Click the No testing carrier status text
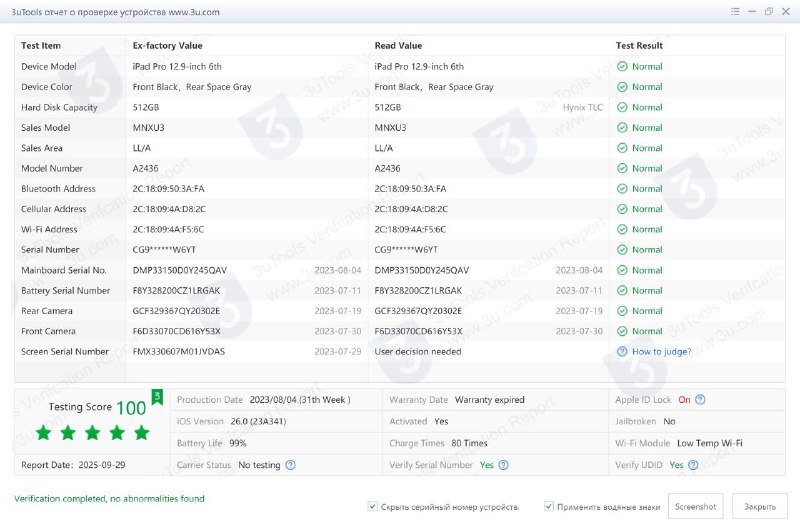800x531 pixels. (259, 465)
